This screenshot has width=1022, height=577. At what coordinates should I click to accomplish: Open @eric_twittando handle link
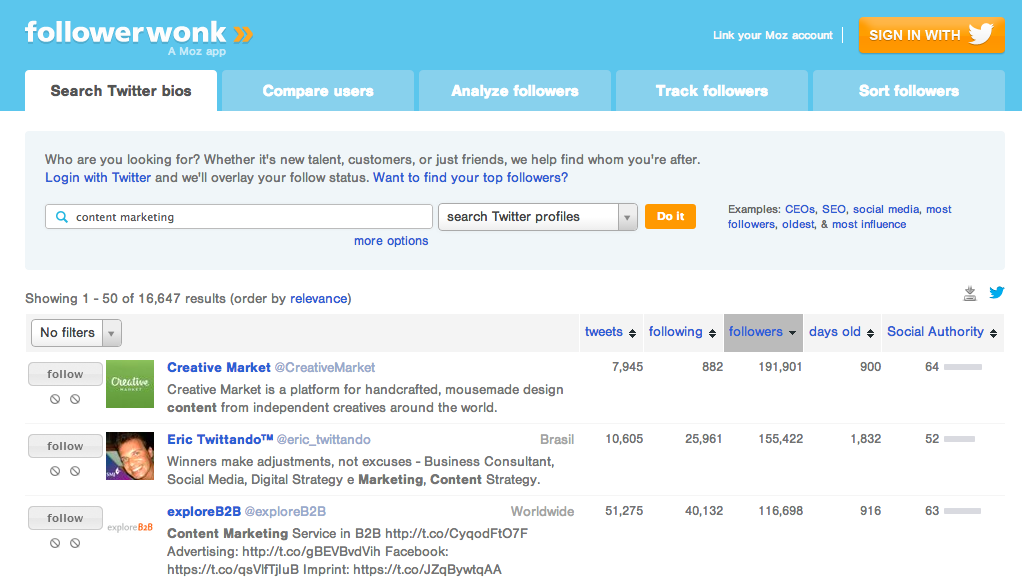tap(323, 440)
